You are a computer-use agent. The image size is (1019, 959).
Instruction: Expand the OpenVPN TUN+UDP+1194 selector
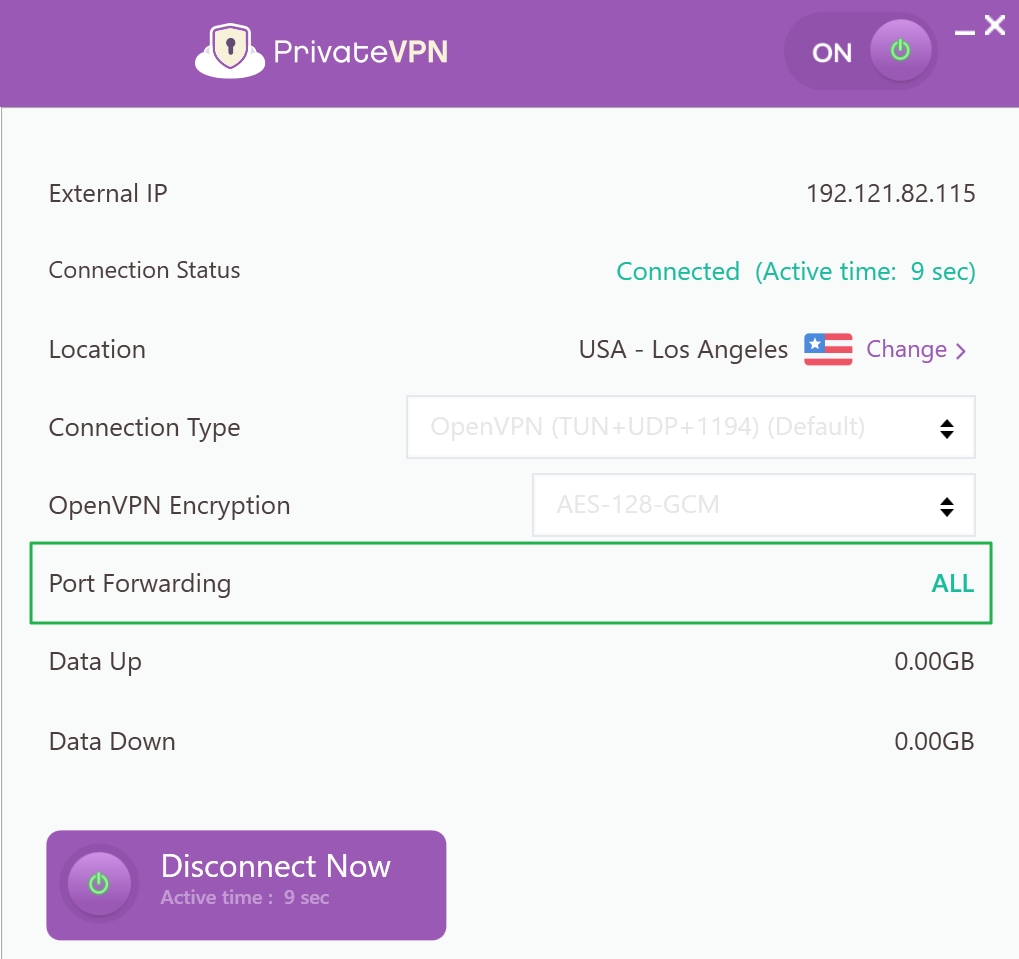[691, 427]
